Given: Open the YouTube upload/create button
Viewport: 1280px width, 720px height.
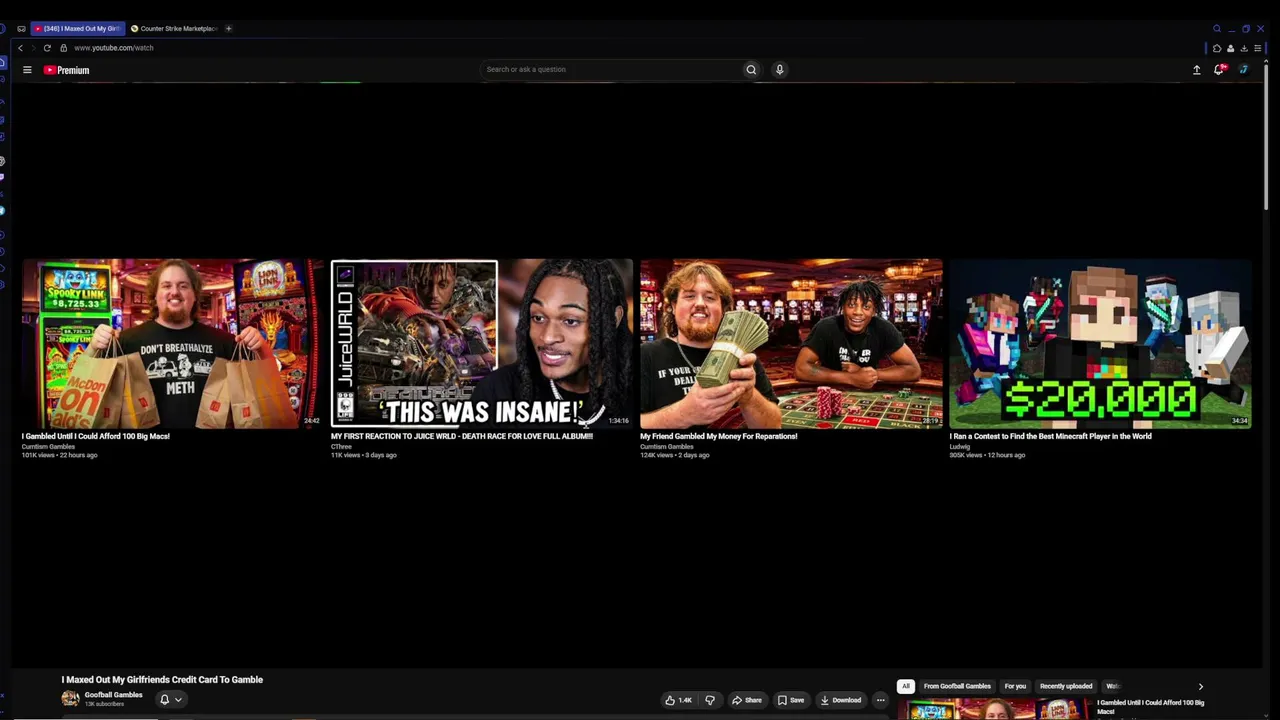Looking at the screenshot, I should coord(1196,70).
